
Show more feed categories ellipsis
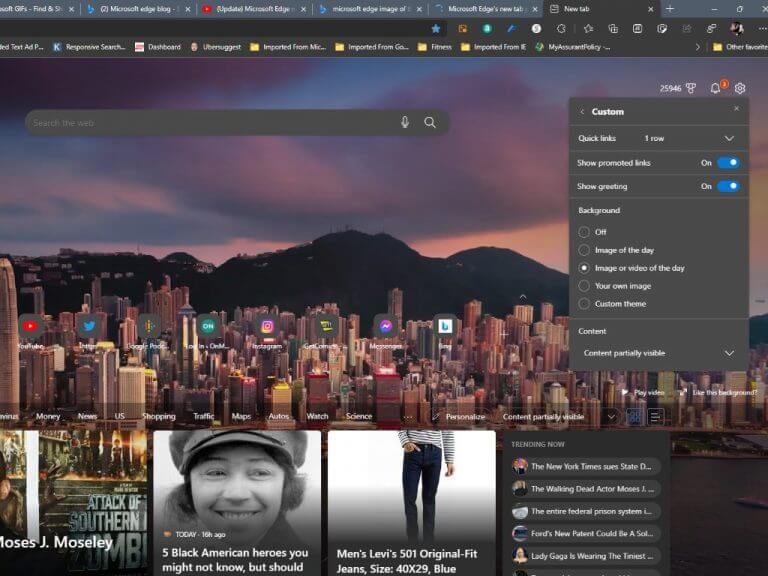click(x=408, y=417)
